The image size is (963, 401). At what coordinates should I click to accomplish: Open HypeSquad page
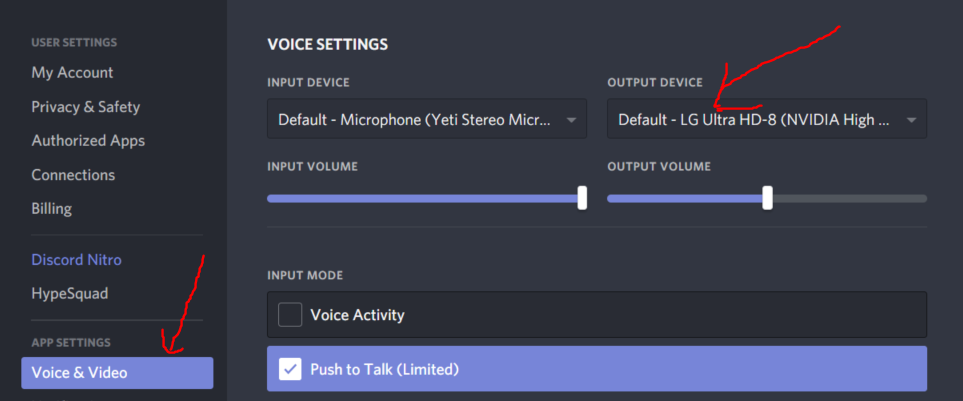coord(70,294)
